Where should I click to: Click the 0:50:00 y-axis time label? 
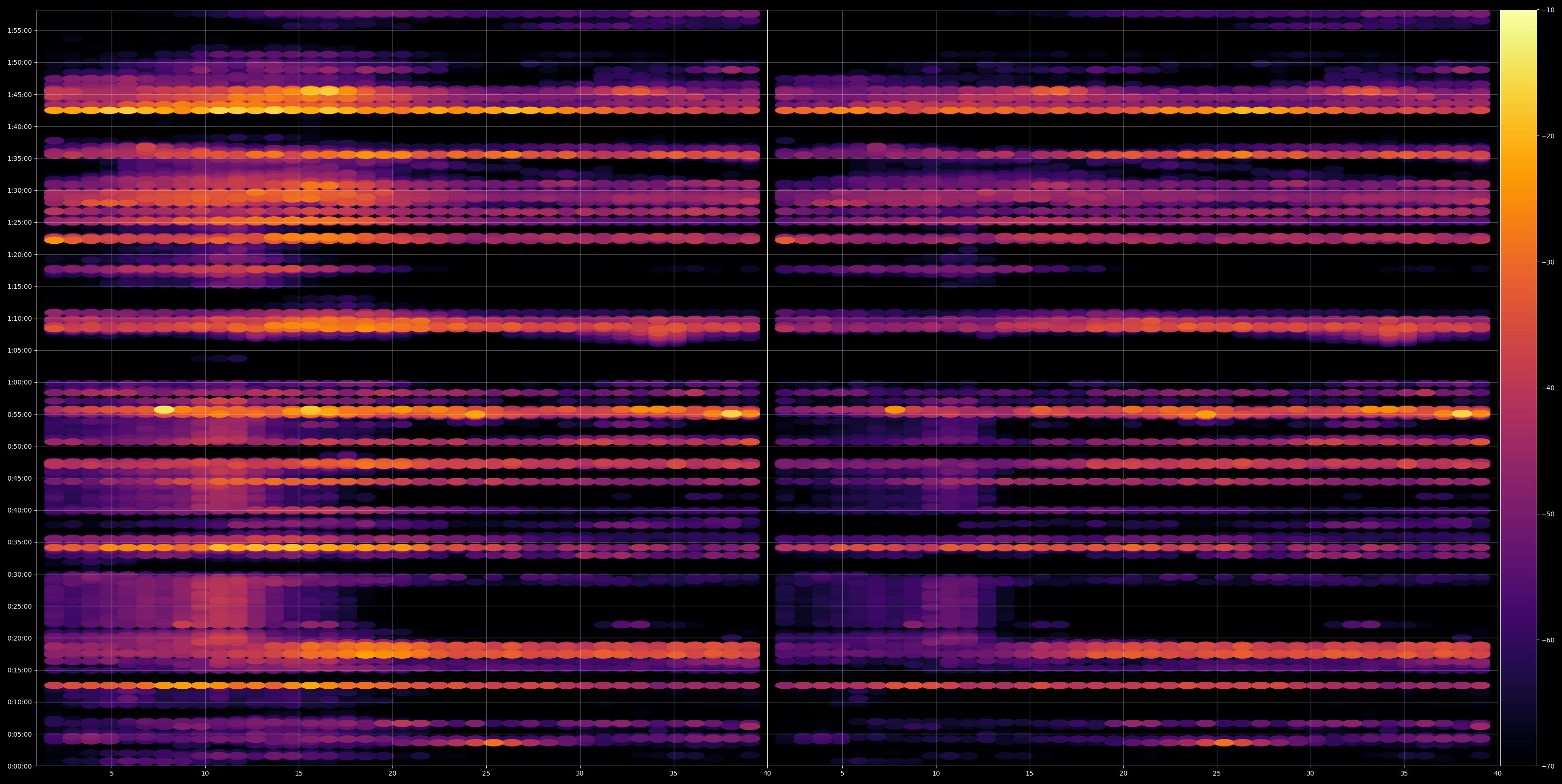pos(19,446)
